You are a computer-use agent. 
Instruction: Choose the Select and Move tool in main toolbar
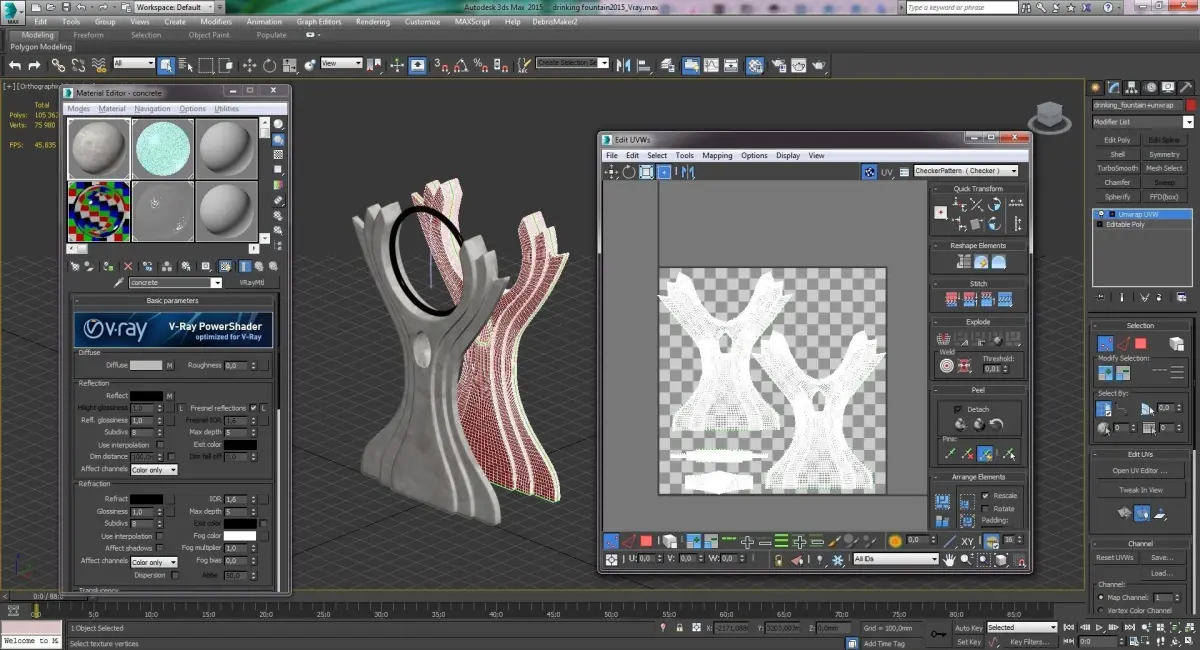[x=249, y=65]
